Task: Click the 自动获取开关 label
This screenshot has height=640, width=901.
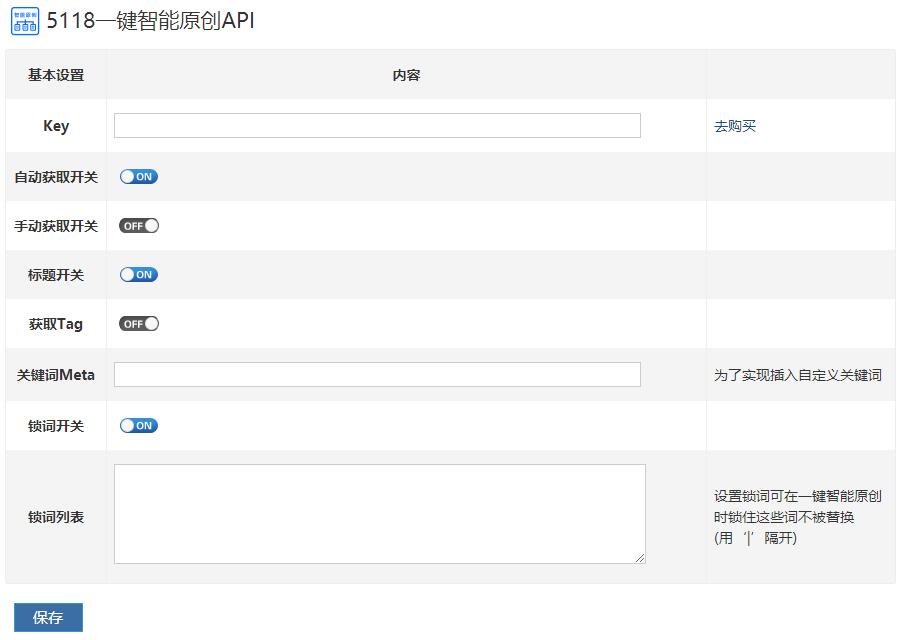Action: (56, 177)
